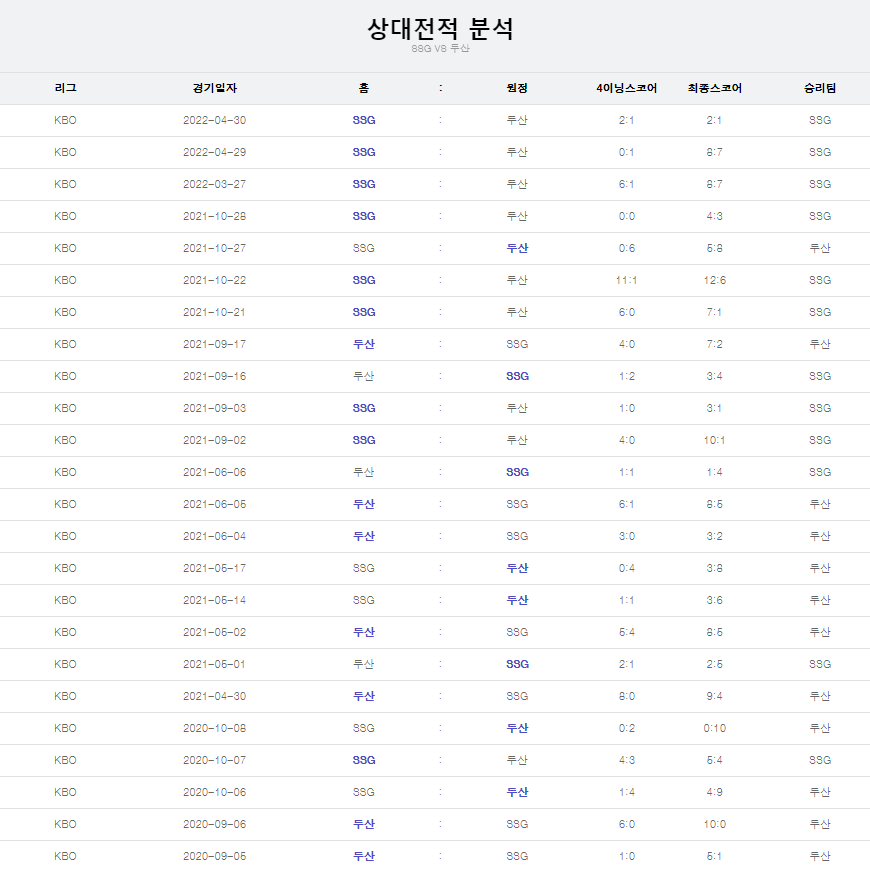
Task: Select final score '10:1' in the 2021-09-02 row
Action: pyautogui.click(x=715, y=441)
